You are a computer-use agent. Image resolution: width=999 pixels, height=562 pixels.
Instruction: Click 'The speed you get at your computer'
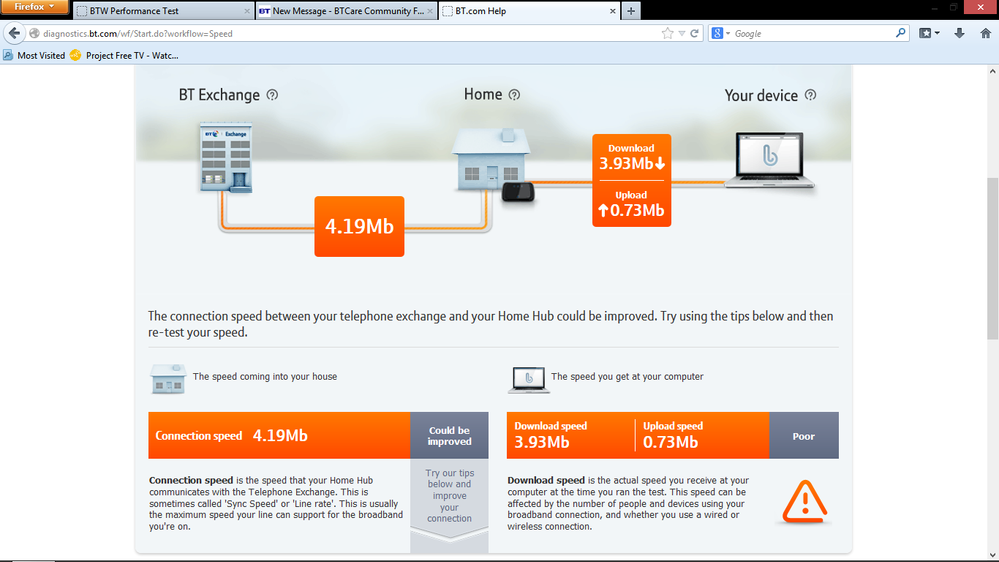click(627, 377)
